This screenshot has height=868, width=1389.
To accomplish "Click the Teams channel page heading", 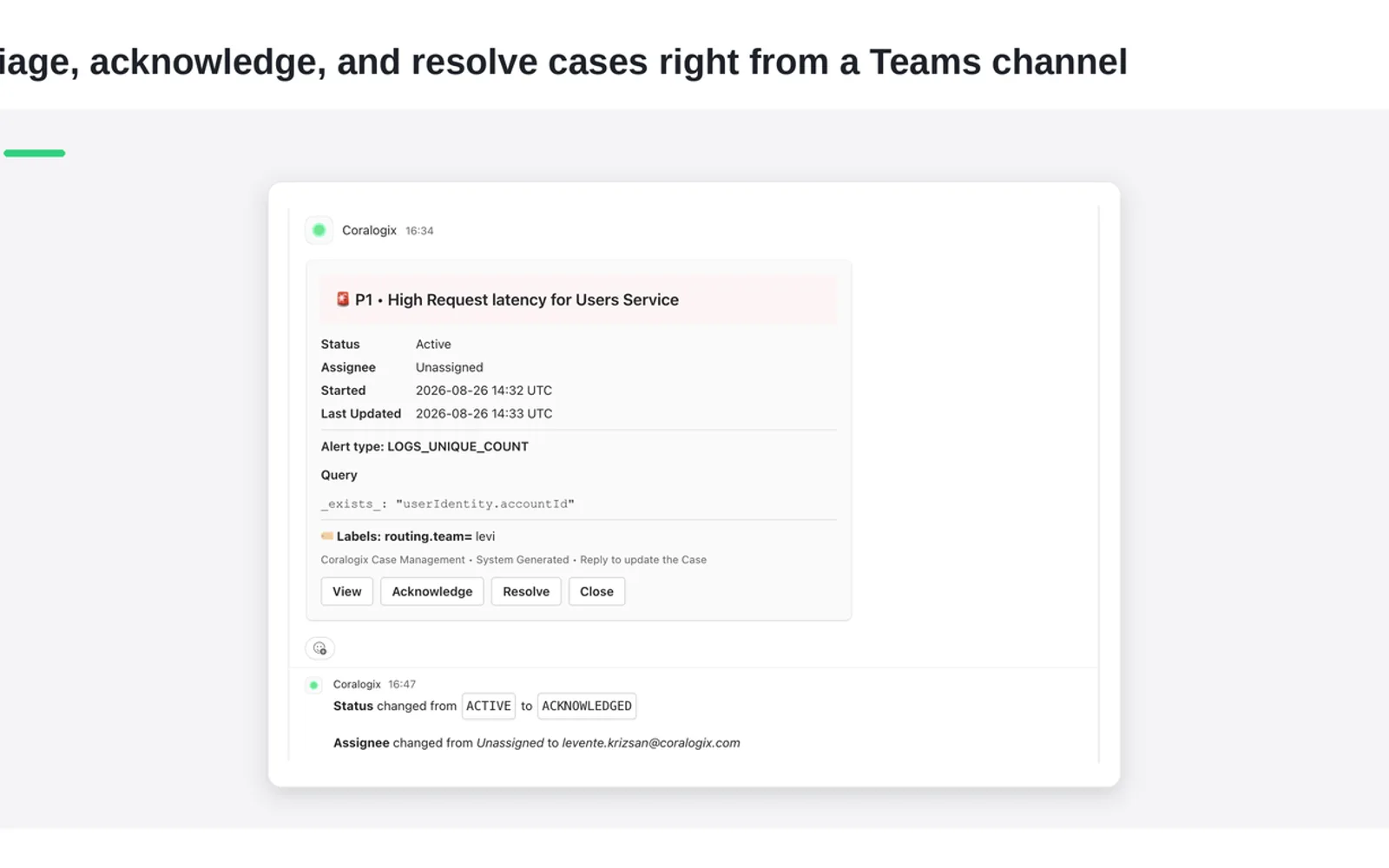I will click(x=564, y=62).
